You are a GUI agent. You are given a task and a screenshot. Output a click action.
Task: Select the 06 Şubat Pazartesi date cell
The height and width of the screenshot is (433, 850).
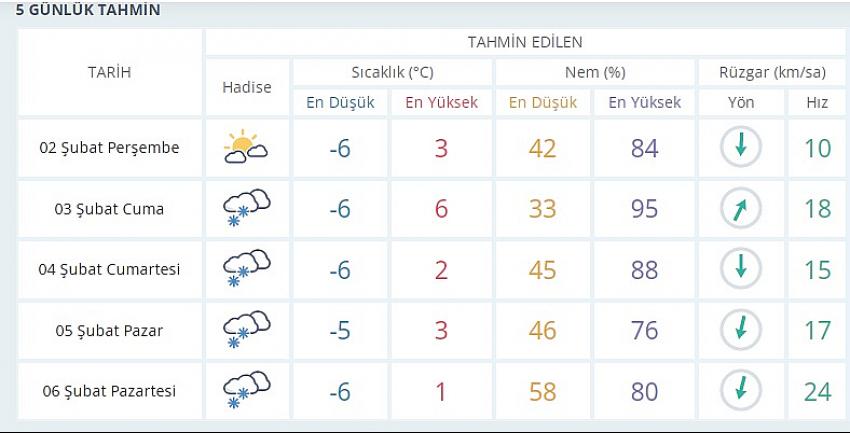pyautogui.click(x=110, y=391)
